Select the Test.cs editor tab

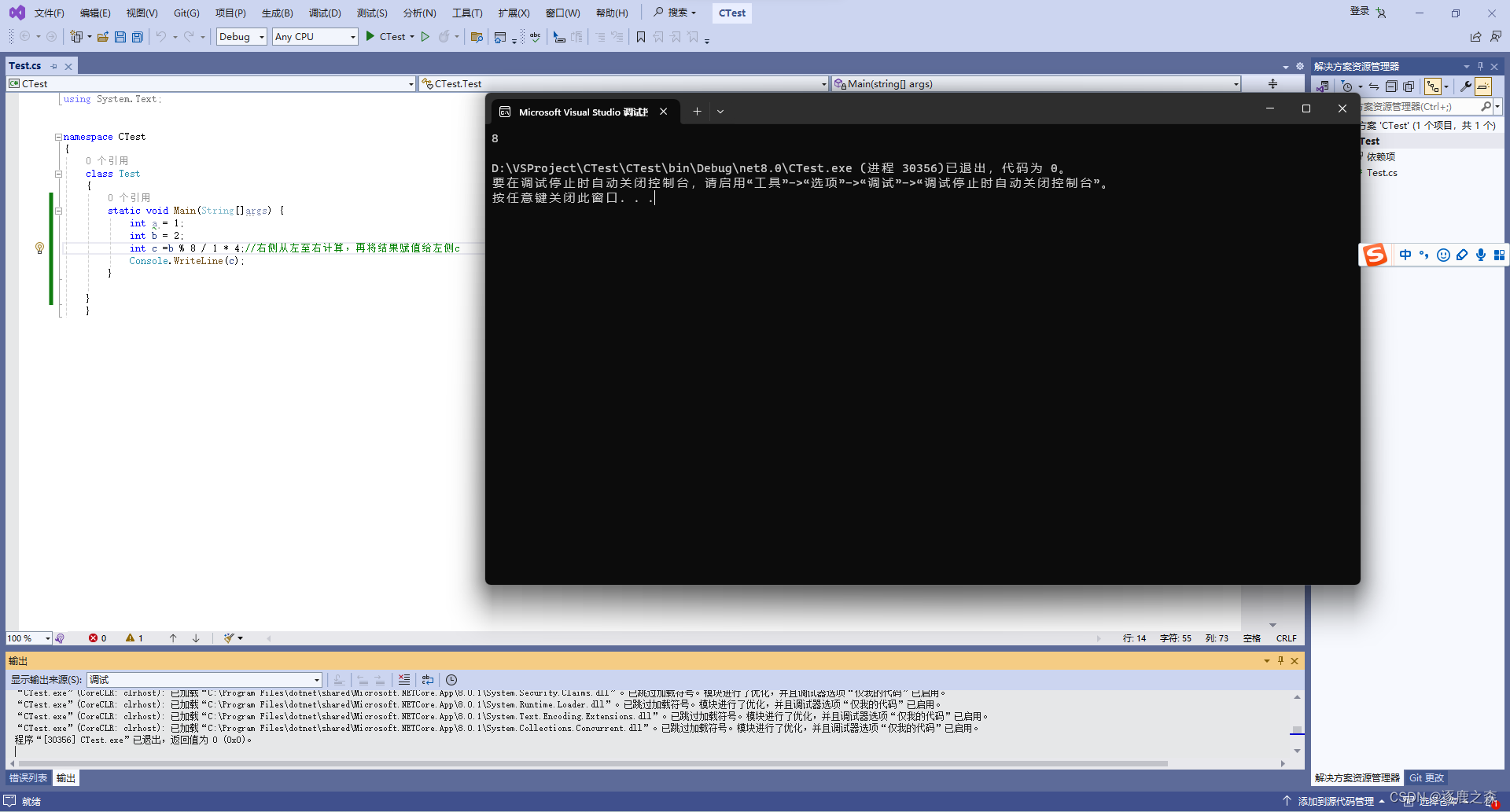click(25, 66)
